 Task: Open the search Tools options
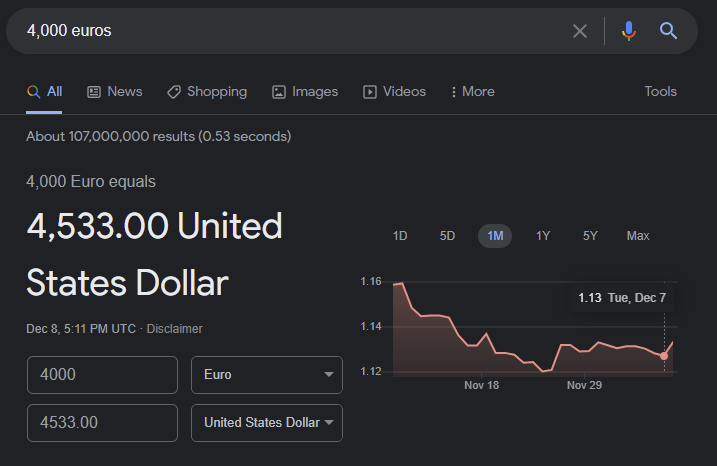pos(660,91)
